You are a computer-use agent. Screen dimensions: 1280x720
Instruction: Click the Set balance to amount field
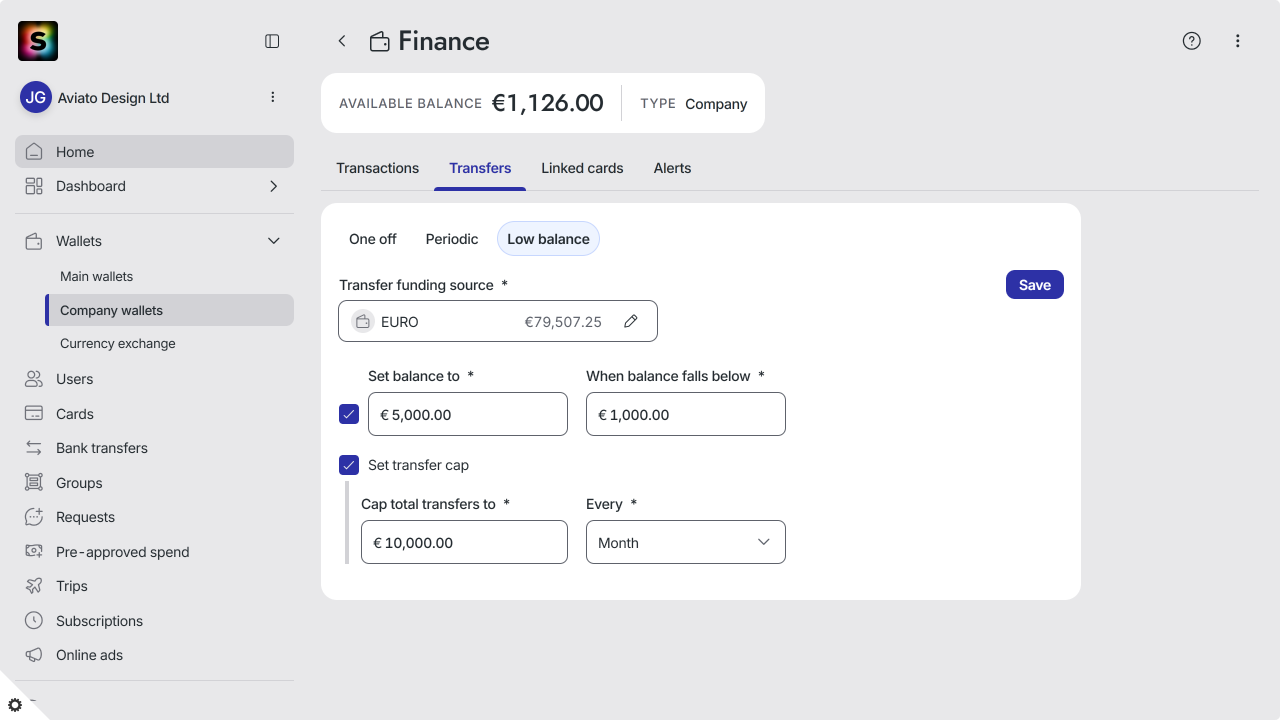tap(468, 414)
